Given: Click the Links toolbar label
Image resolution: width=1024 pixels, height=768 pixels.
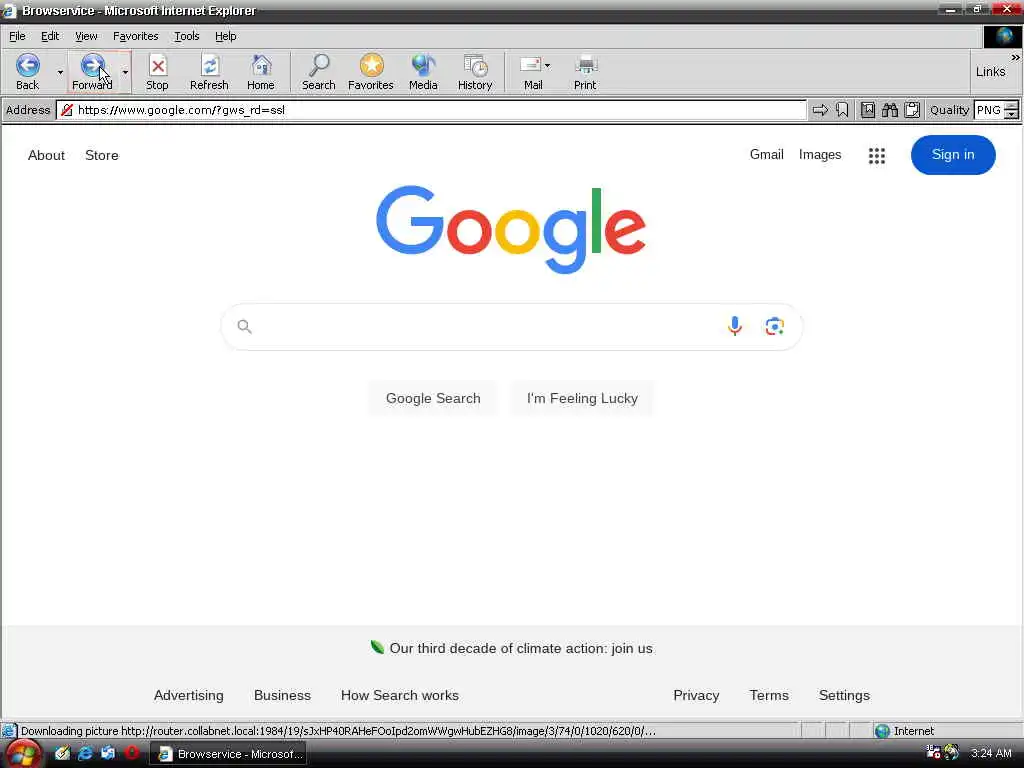Looking at the screenshot, I should pos(990,72).
